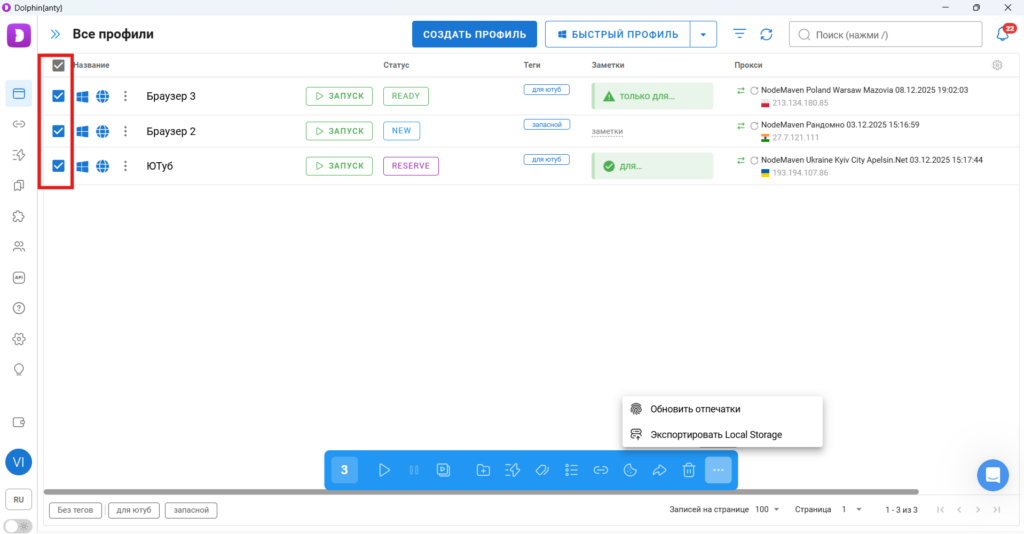Click the cookie icon in bulk toolbar
This screenshot has height=534, width=1024.
click(x=630, y=470)
